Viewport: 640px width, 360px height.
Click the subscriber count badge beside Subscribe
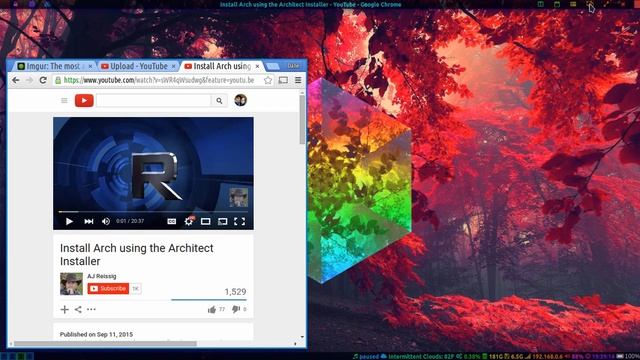tap(136, 289)
